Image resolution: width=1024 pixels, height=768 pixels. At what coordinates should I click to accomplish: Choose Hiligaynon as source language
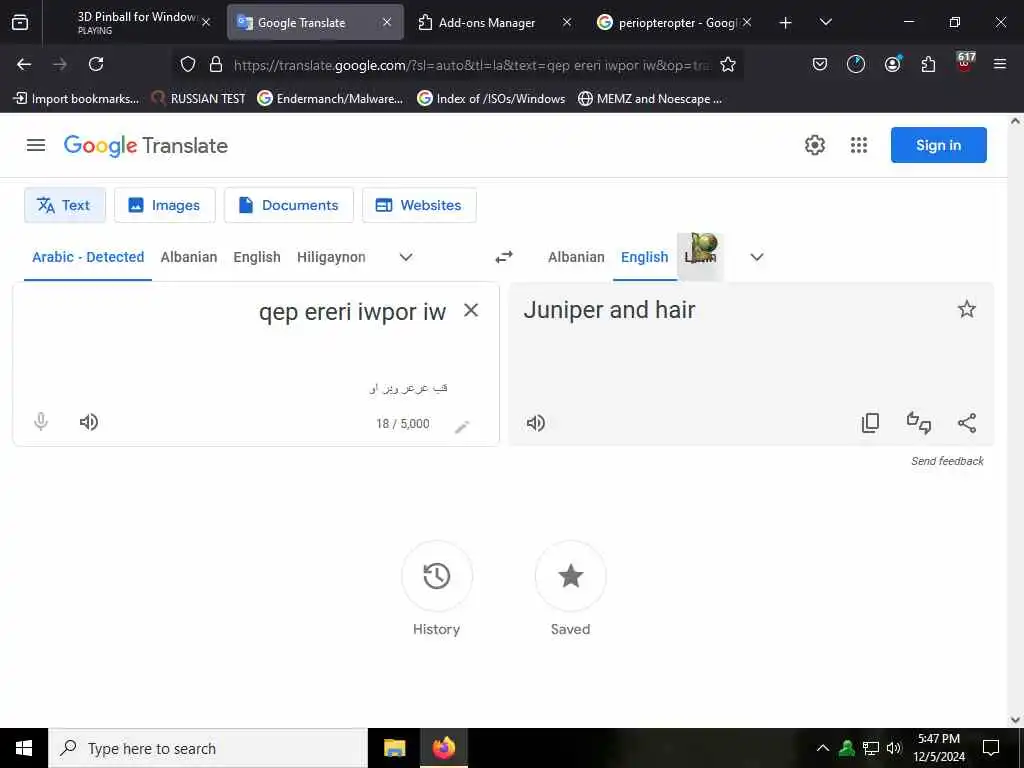pos(331,257)
